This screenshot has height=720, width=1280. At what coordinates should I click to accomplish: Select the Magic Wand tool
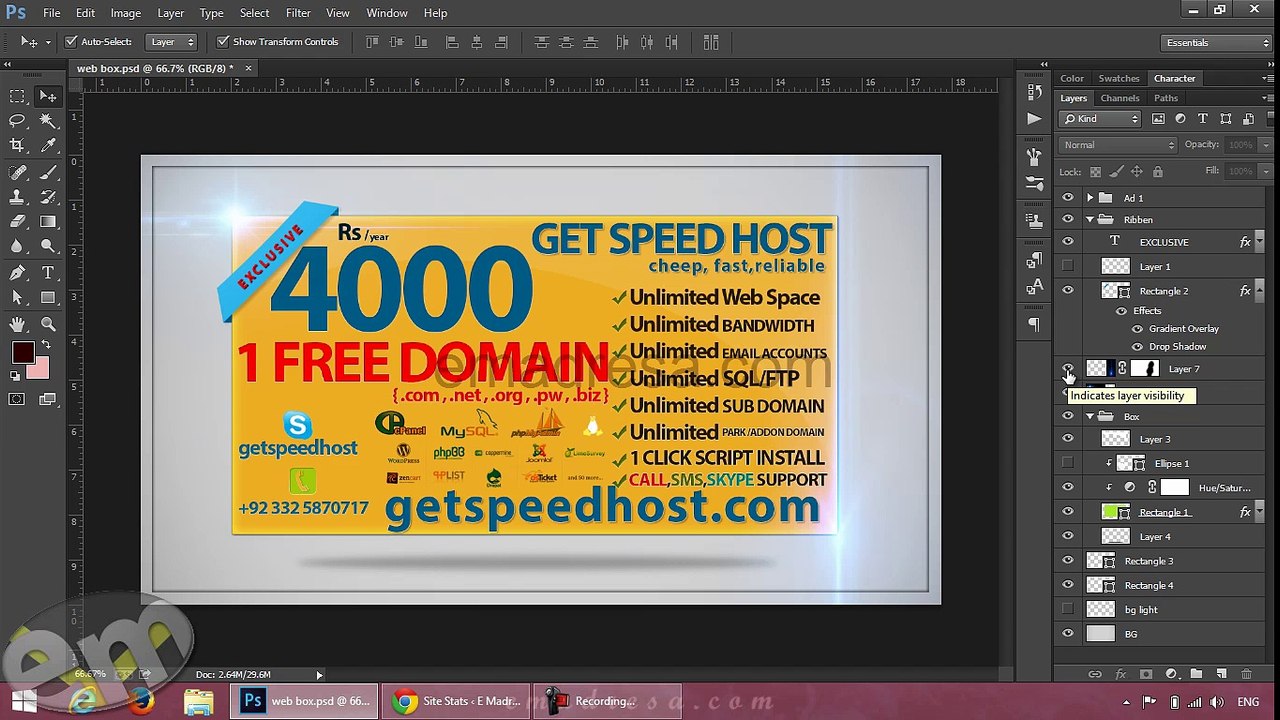(48, 121)
